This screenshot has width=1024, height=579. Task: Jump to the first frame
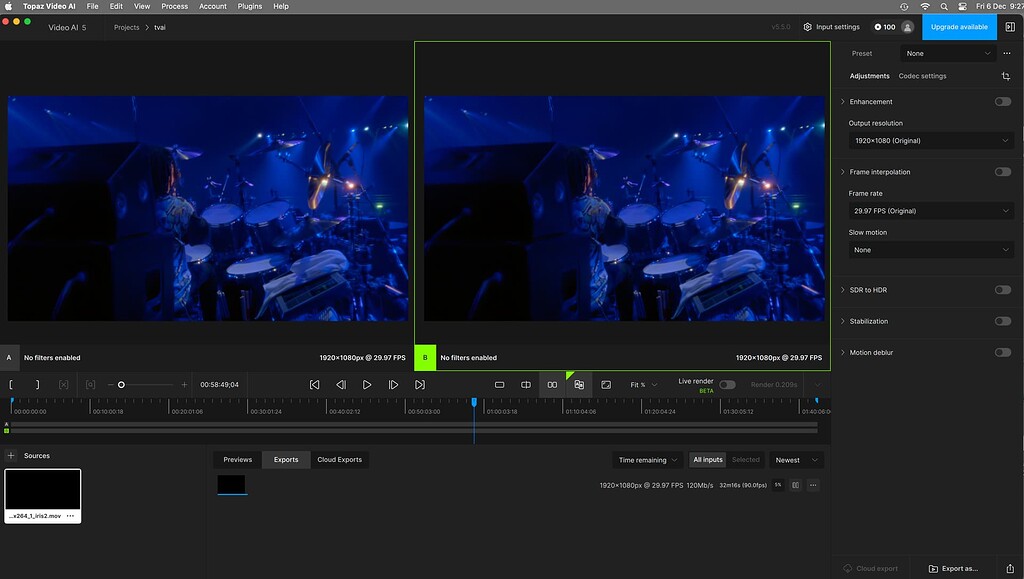[x=315, y=384]
